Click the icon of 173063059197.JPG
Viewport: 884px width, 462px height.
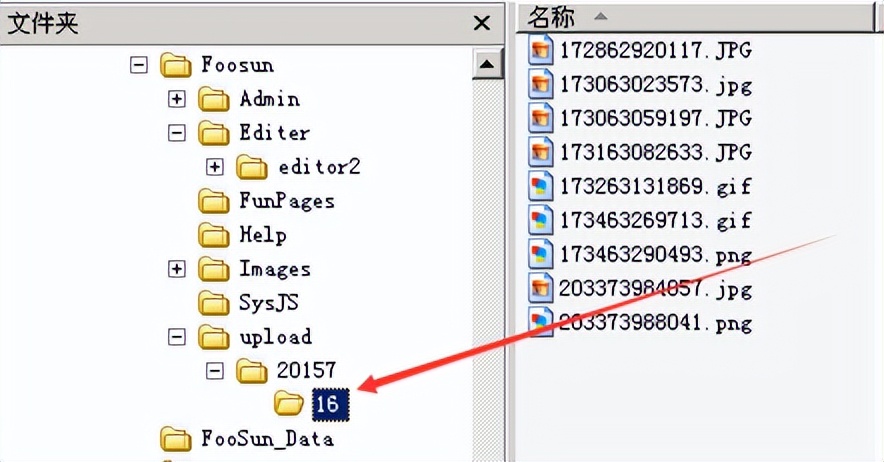[x=540, y=118]
